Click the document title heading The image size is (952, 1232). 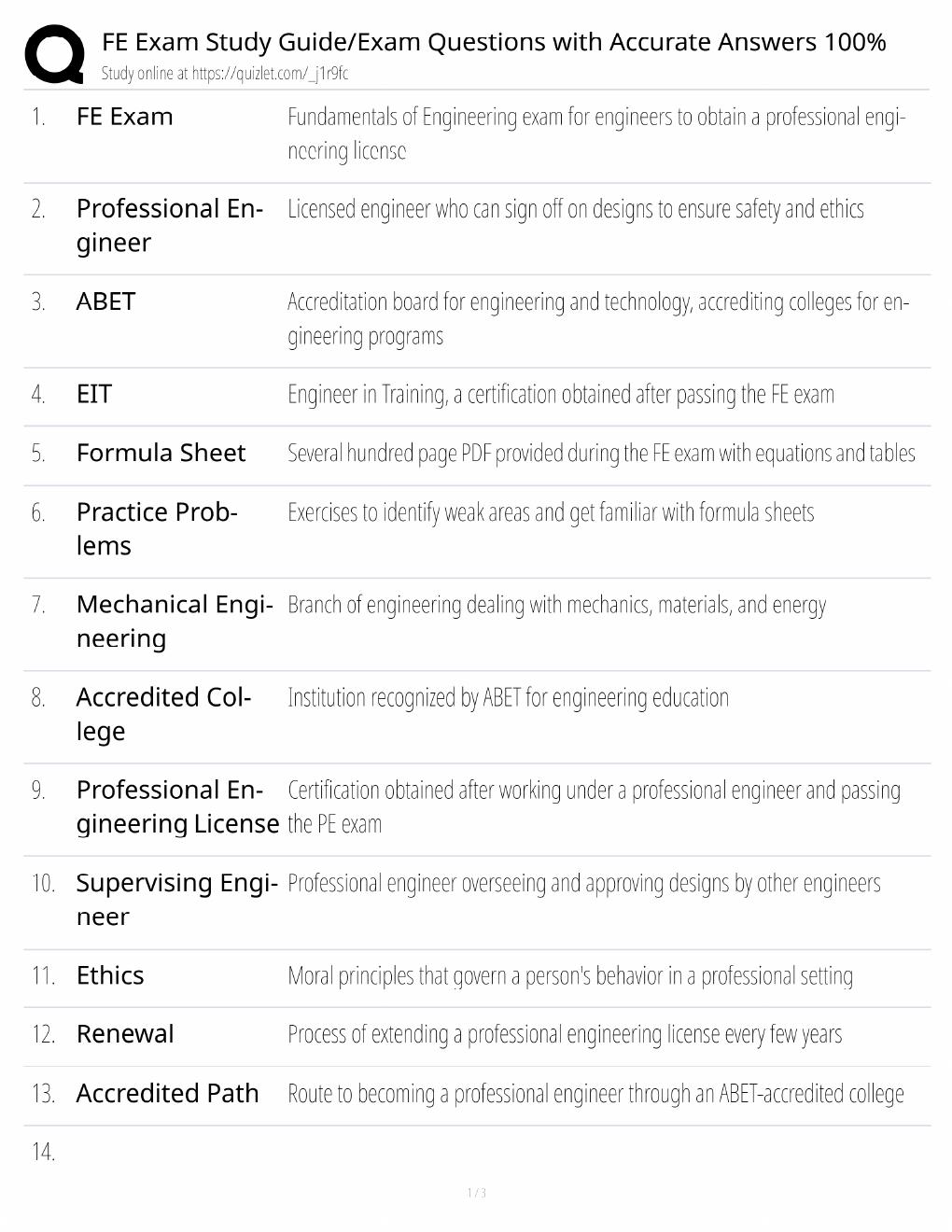[494, 42]
